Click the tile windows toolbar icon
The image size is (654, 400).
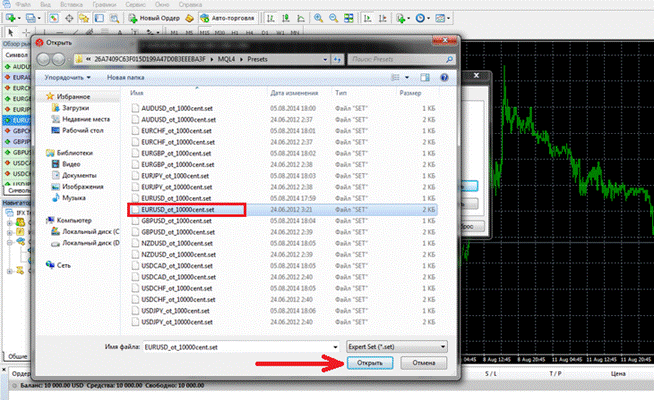[x=349, y=18]
